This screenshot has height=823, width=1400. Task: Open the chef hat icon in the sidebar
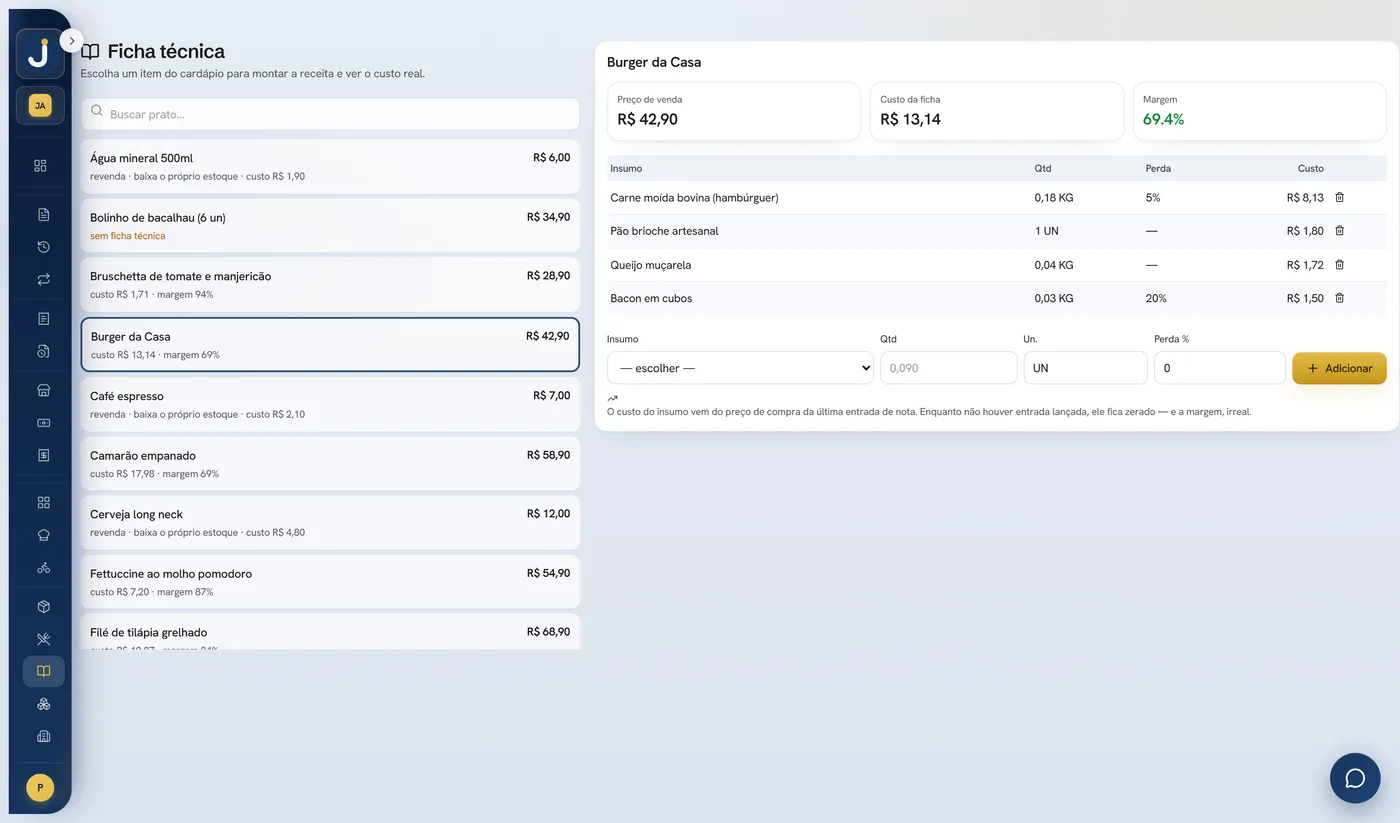click(43, 535)
